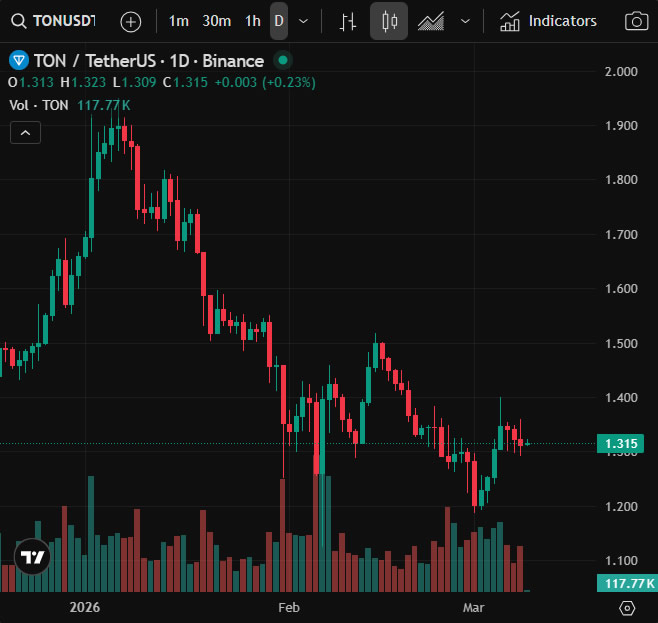Open the time interval dropdown arrow
This screenshot has width=658, height=623.
coord(303,21)
